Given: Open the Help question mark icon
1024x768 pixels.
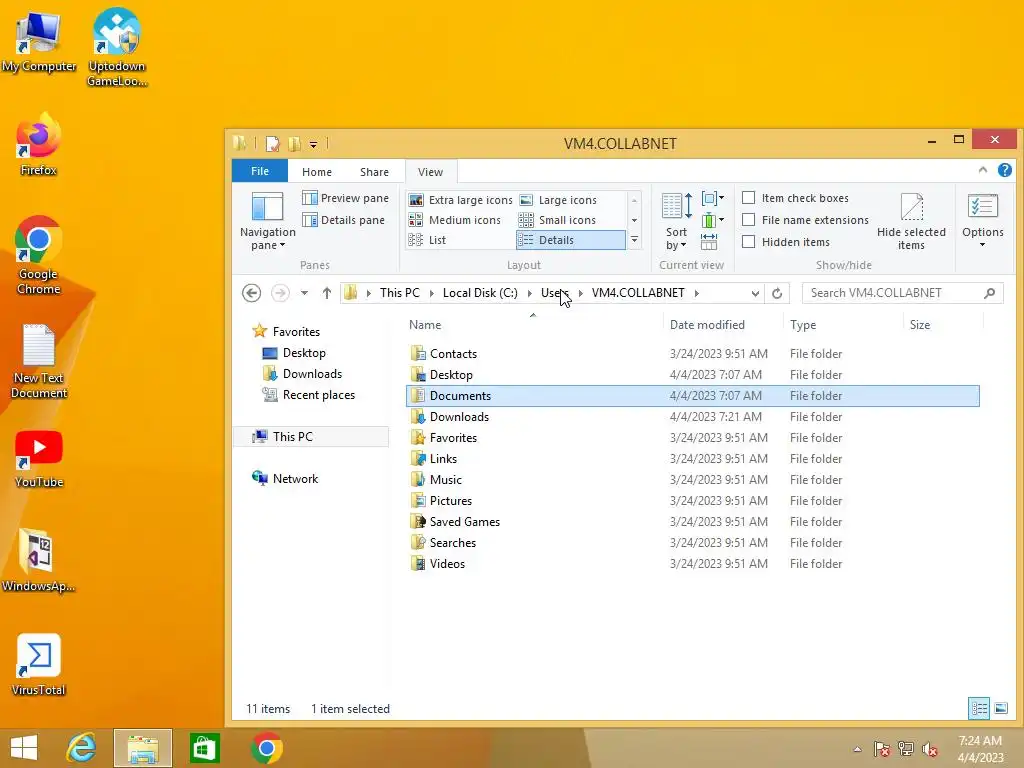Looking at the screenshot, I should coord(1005,170).
